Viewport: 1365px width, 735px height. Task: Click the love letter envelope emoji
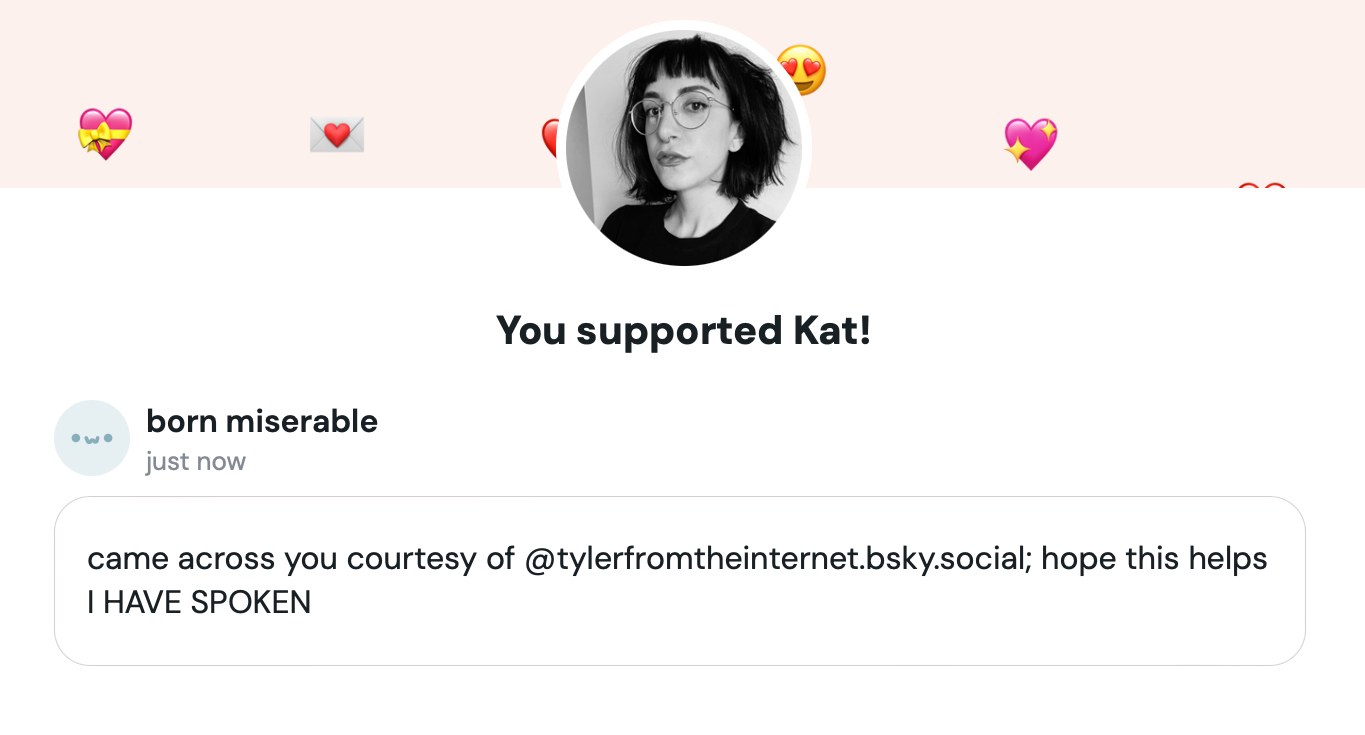point(337,134)
